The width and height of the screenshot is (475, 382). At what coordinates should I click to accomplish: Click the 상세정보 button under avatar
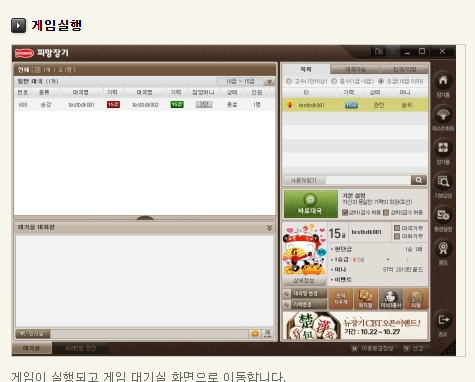point(304,281)
